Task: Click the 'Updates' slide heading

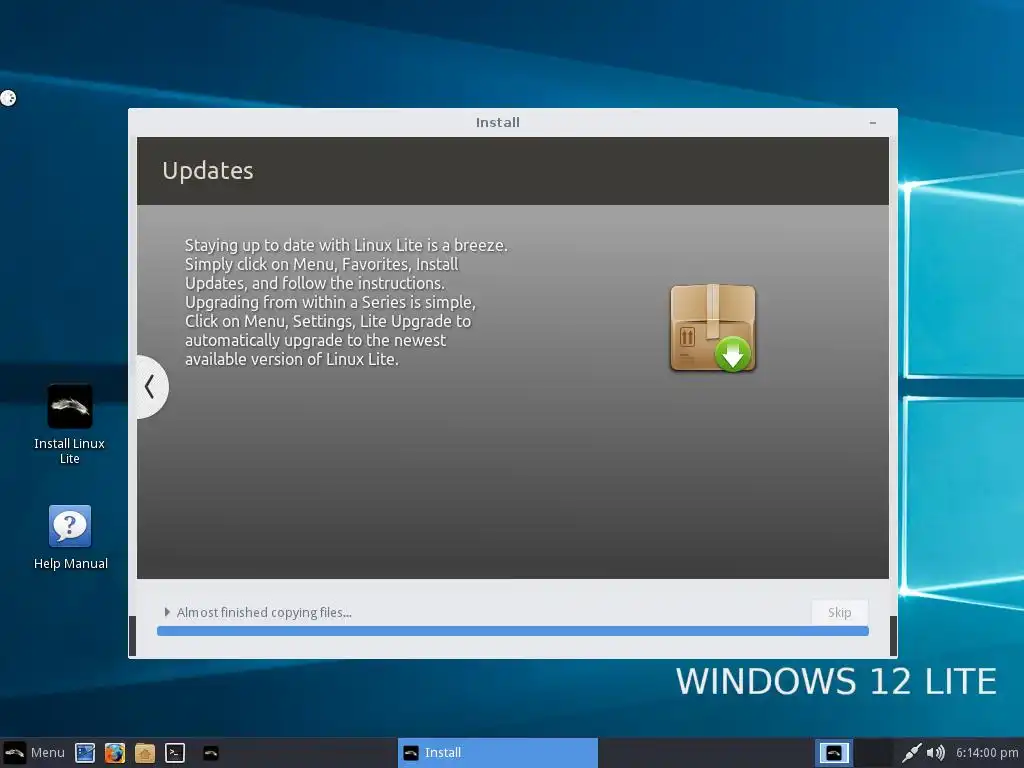Action: point(208,170)
